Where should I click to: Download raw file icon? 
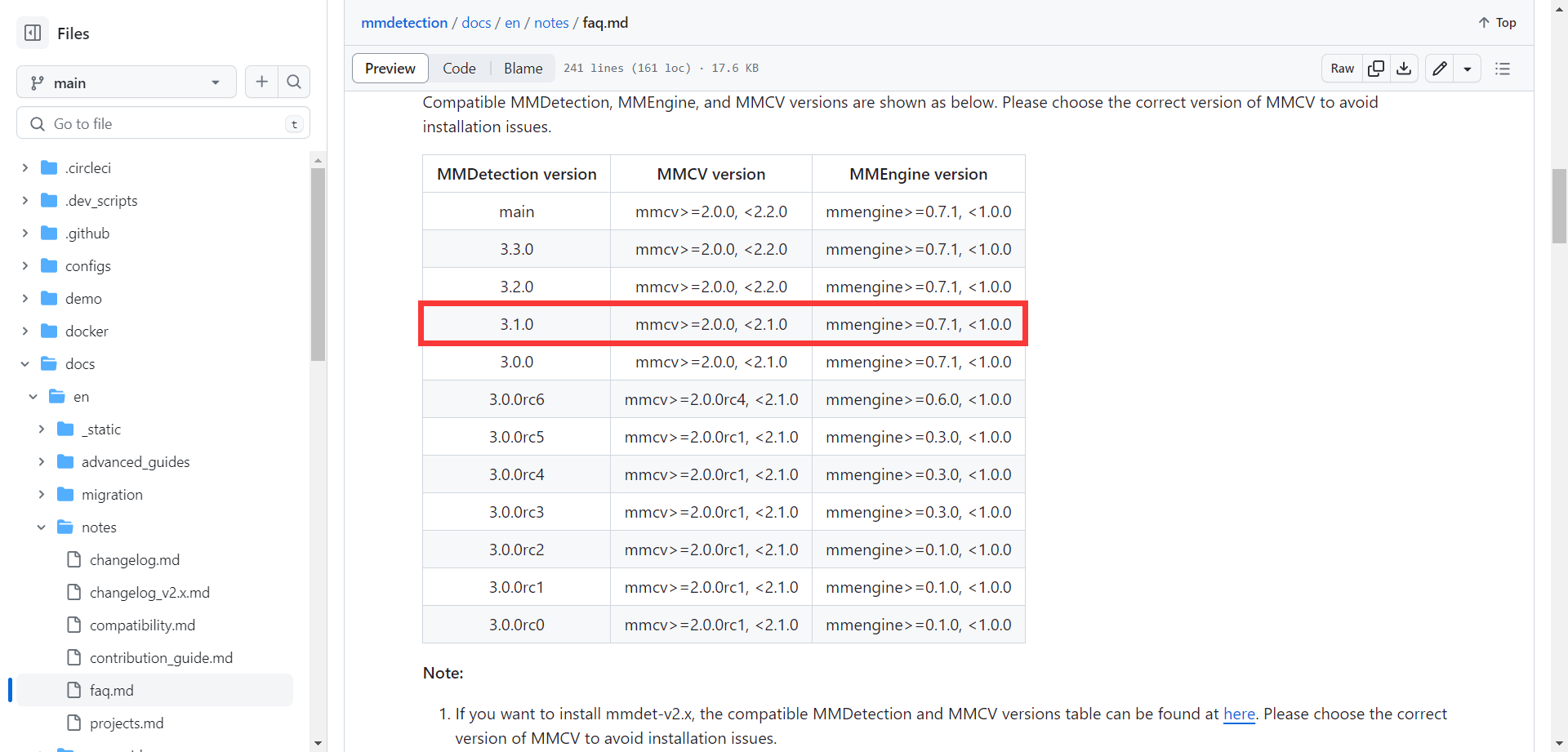click(1404, 69)
